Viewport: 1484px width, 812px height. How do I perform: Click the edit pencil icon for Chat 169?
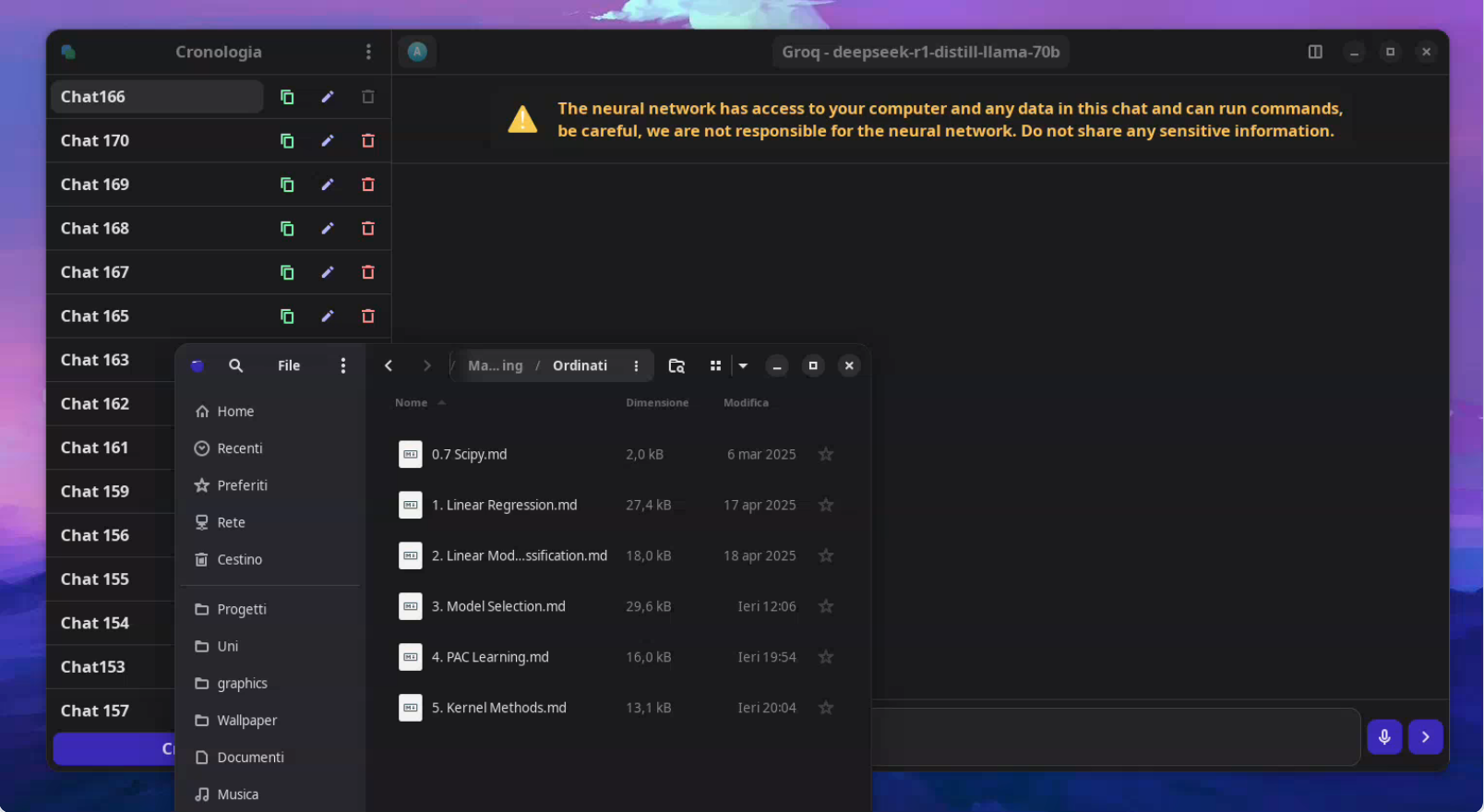pyautogui.click(x=328, y=185)
